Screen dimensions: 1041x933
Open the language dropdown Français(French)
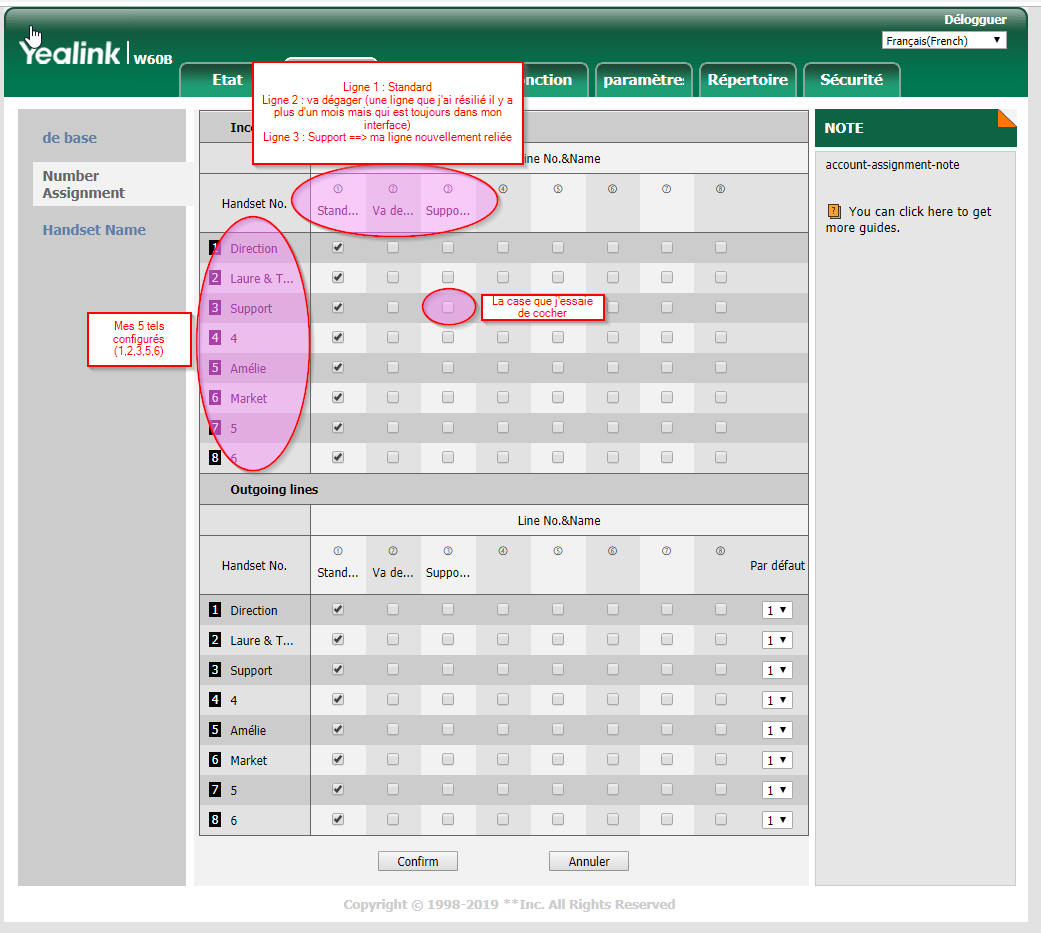[x=944, y=41]
